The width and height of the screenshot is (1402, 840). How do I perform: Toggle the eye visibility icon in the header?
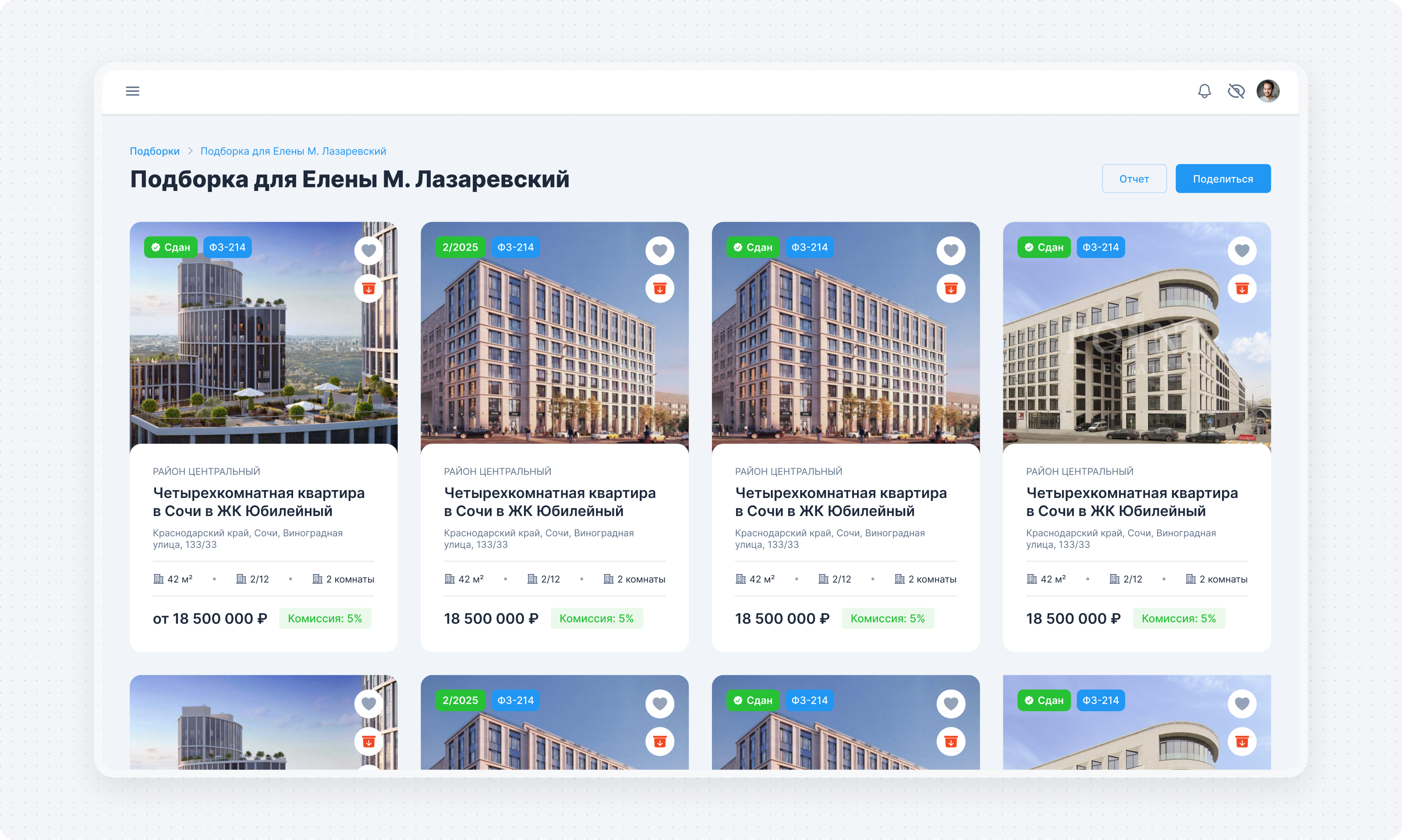1237,91
